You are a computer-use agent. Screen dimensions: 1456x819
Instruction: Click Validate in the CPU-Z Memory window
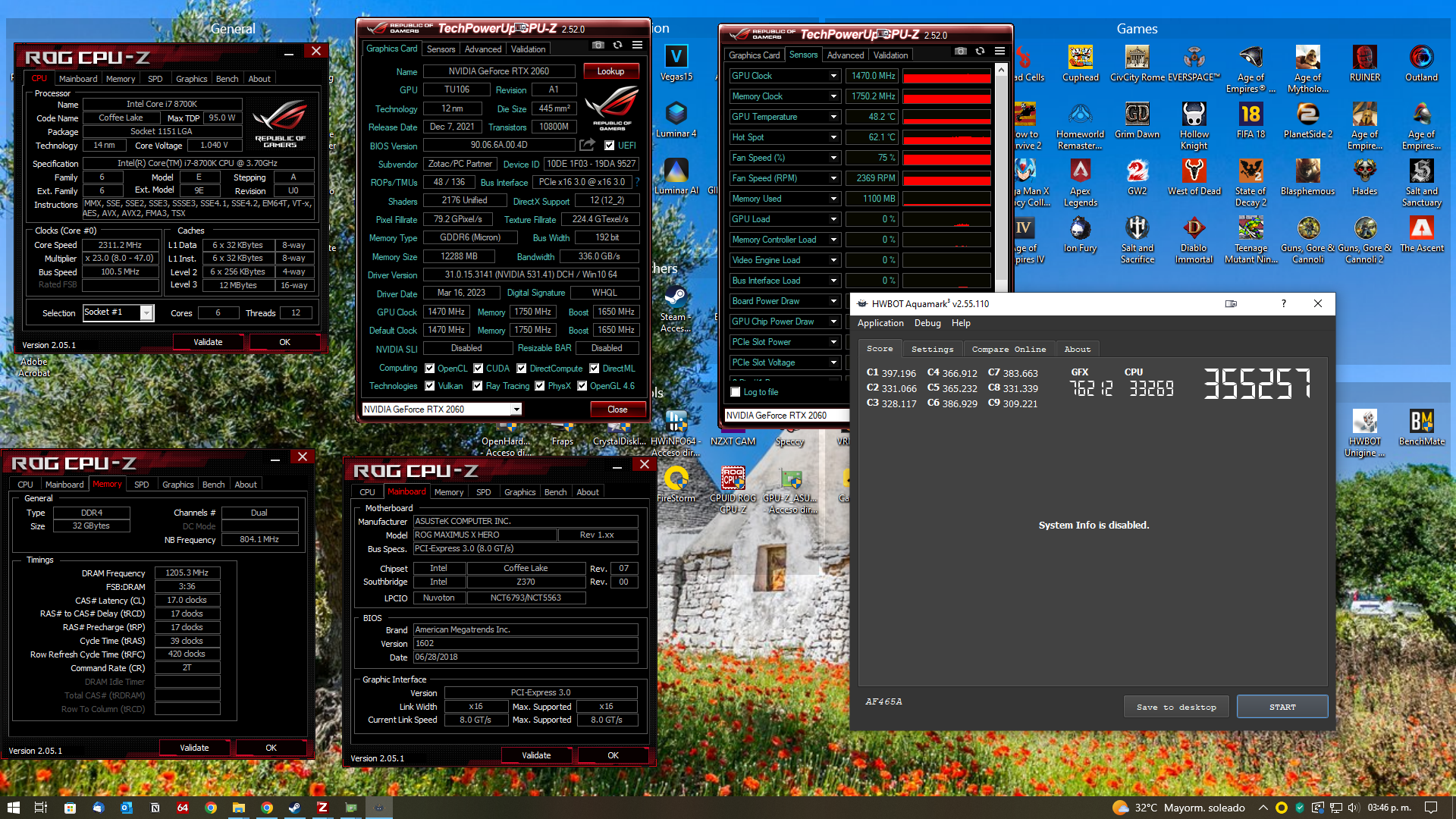coord(194,748)
